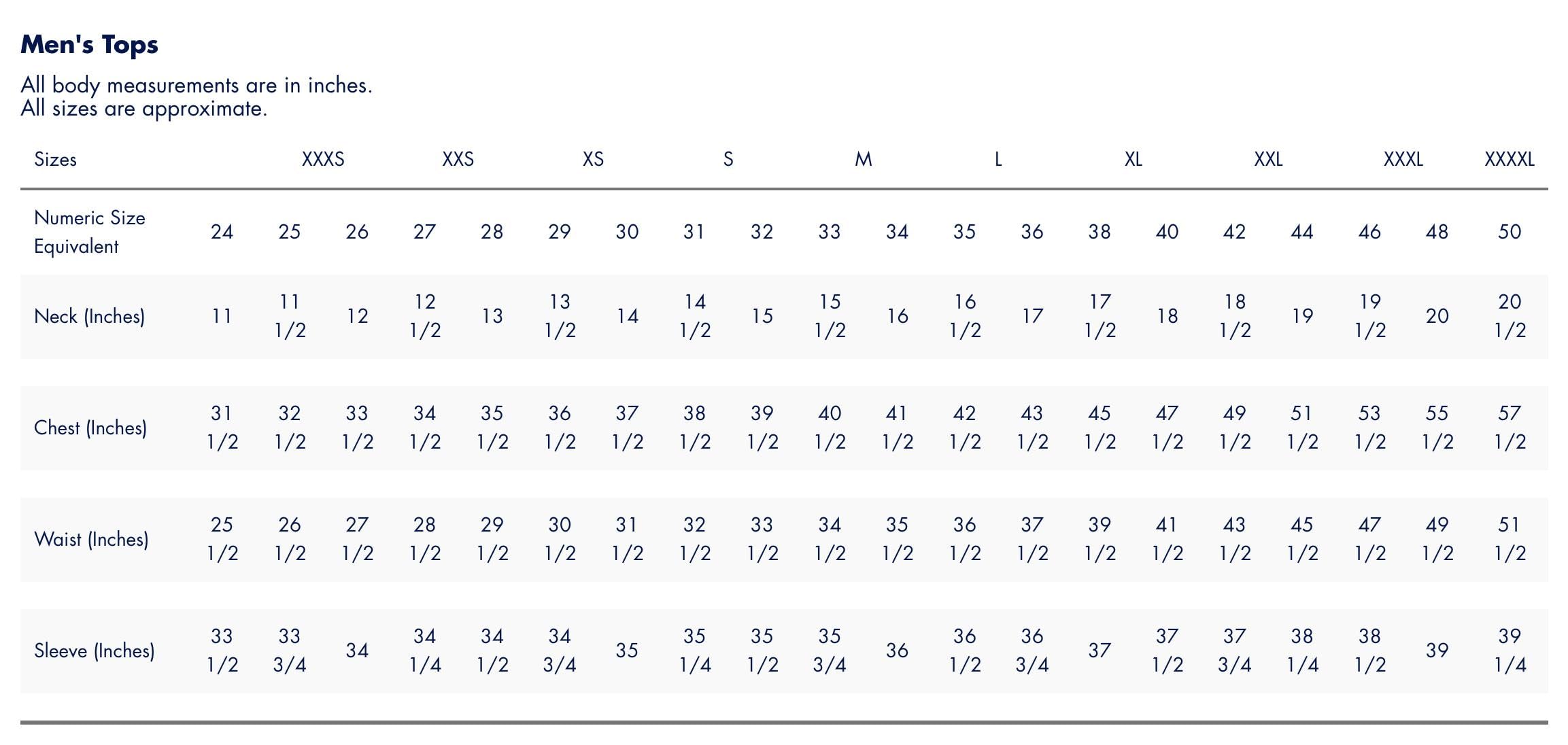This screenshot has height=745, width=1568.
Task: Select the XL size header
Action: point(1133,160)
